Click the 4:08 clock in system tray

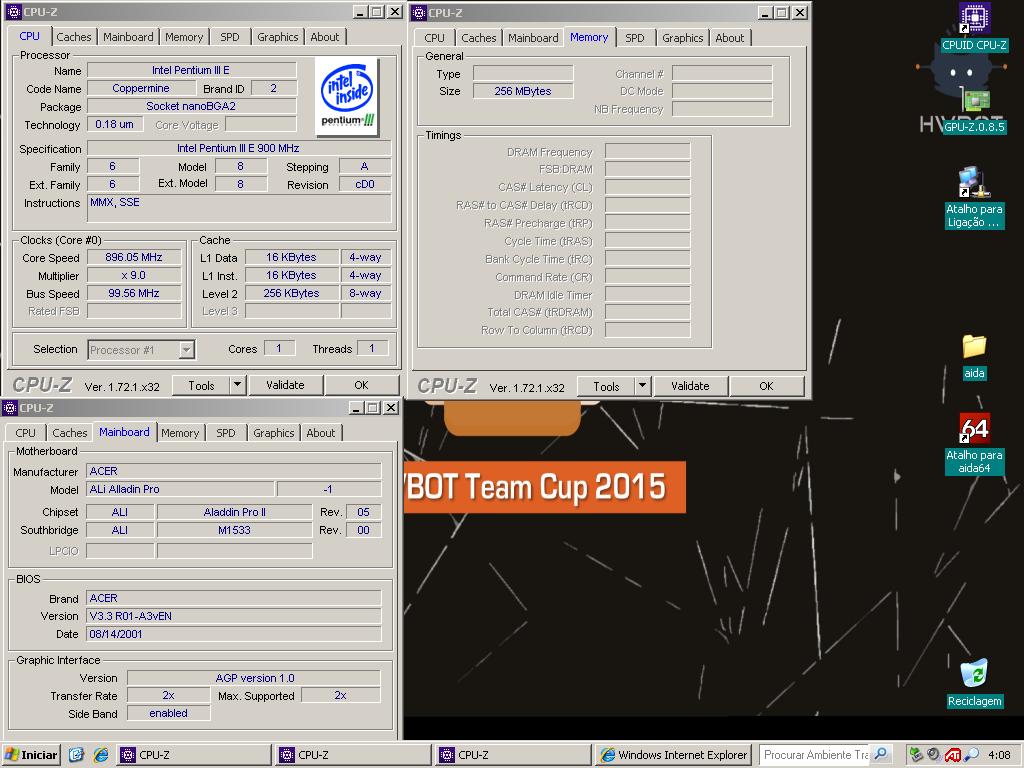tap(999, 755)
